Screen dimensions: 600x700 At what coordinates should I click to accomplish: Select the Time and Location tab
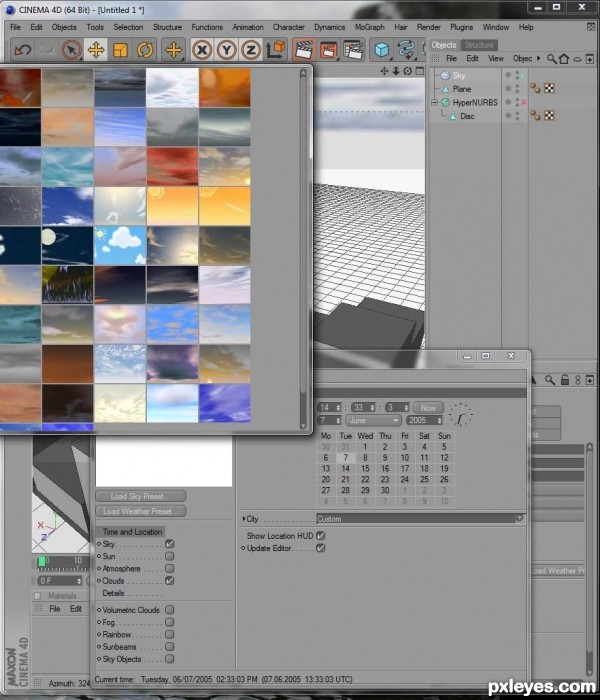132,532
